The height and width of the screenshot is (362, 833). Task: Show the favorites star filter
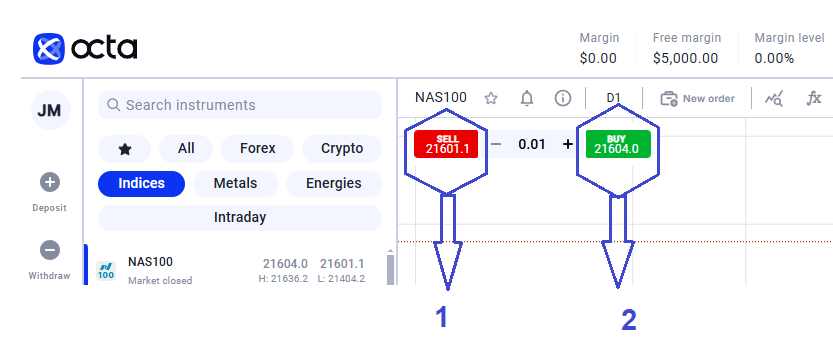click(125, 149)
